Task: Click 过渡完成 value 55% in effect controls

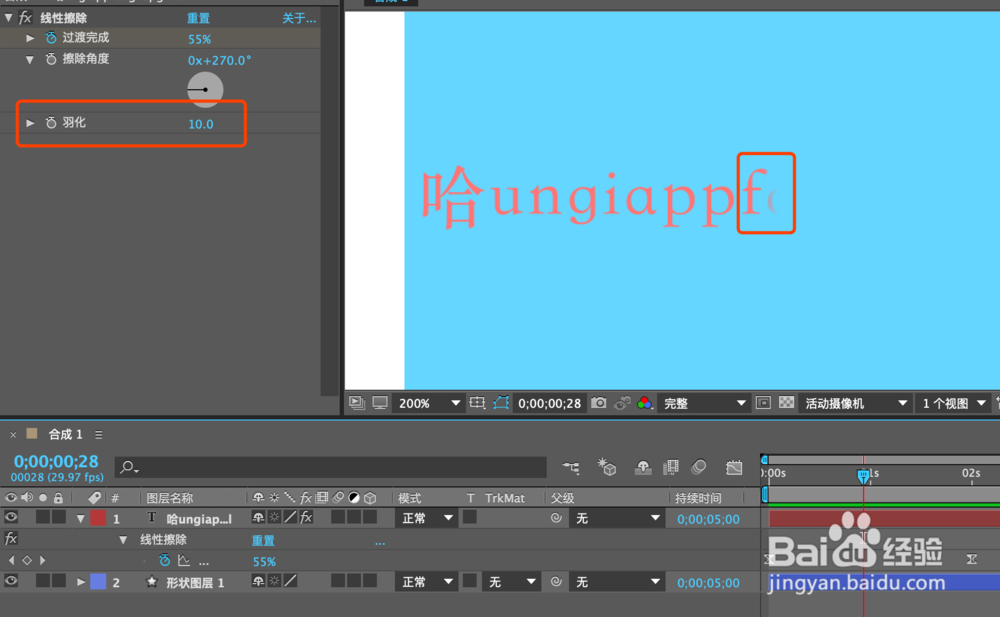Action: click(200, 39)
